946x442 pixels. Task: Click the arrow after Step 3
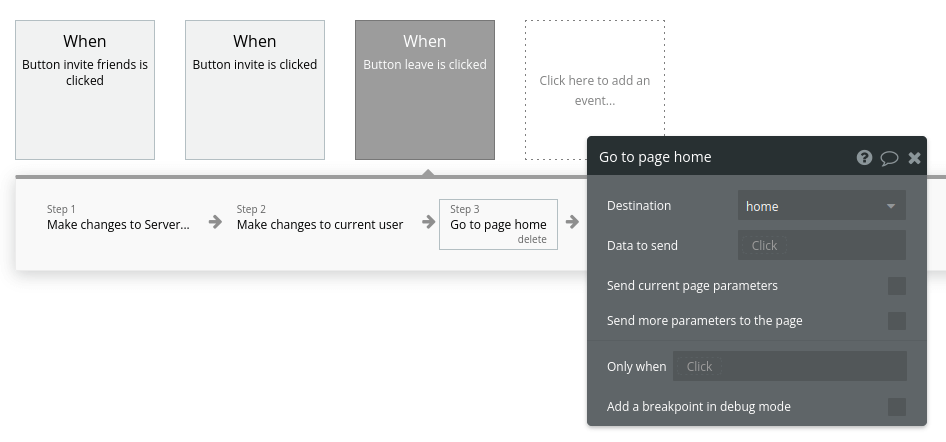(x=572, y=222)
